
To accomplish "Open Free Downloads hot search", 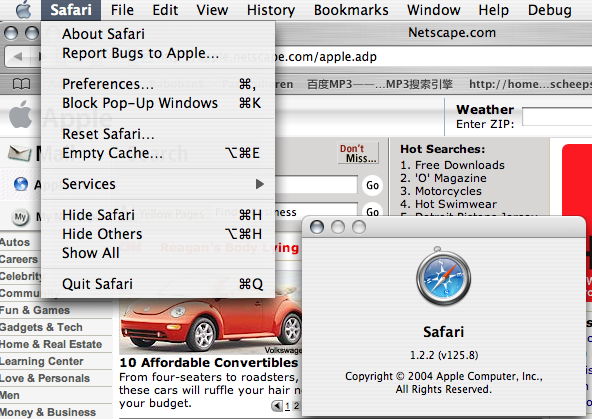I will [459, 165].
